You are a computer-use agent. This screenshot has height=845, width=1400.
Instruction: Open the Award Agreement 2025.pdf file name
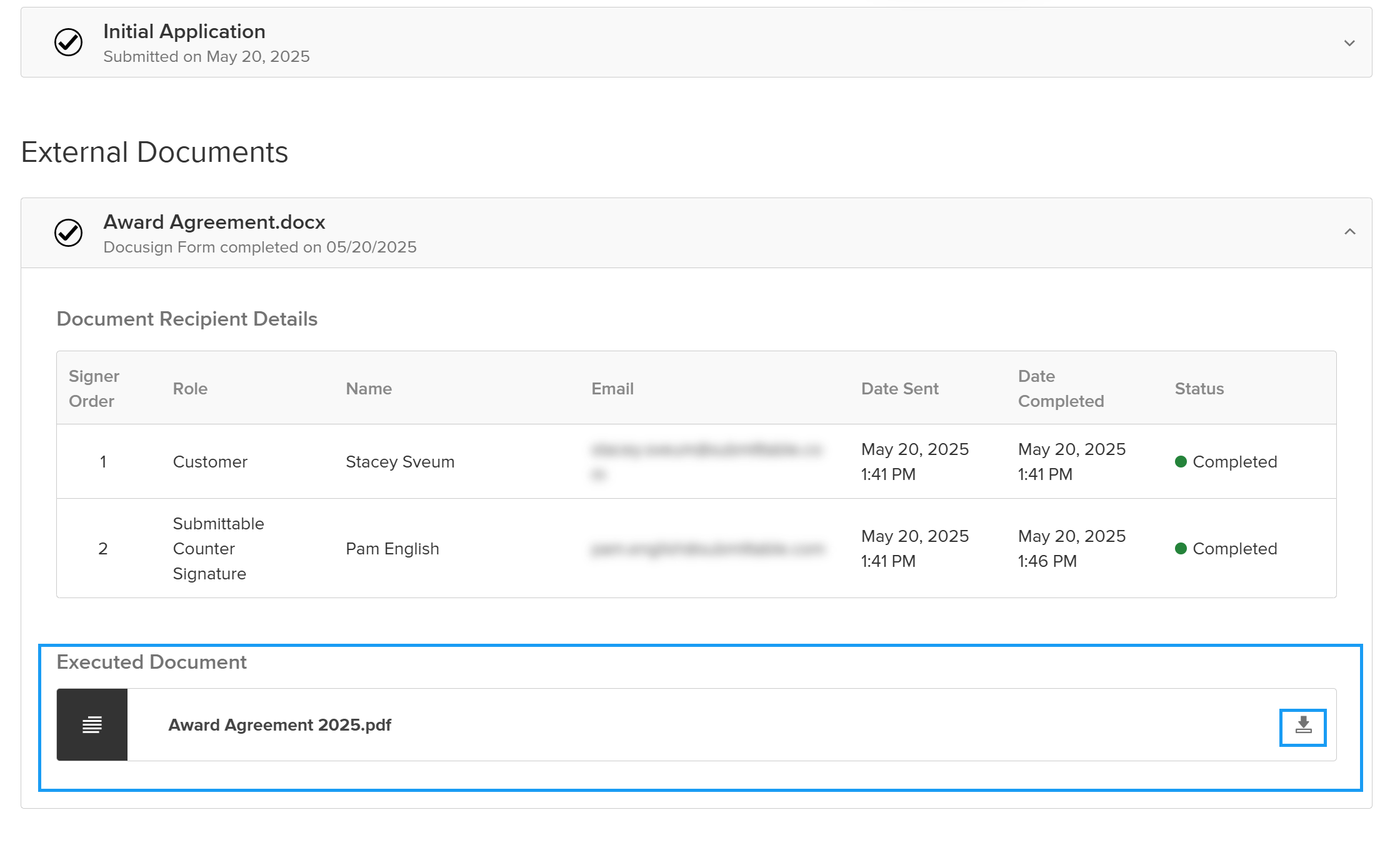point(279,725)
